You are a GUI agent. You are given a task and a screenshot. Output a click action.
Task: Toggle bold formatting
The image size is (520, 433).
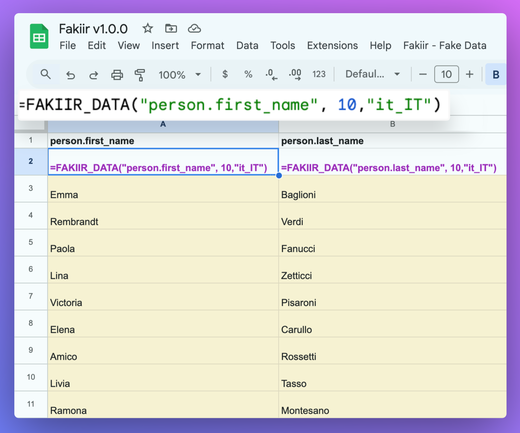pyautogui.click(x=496, y=74)
